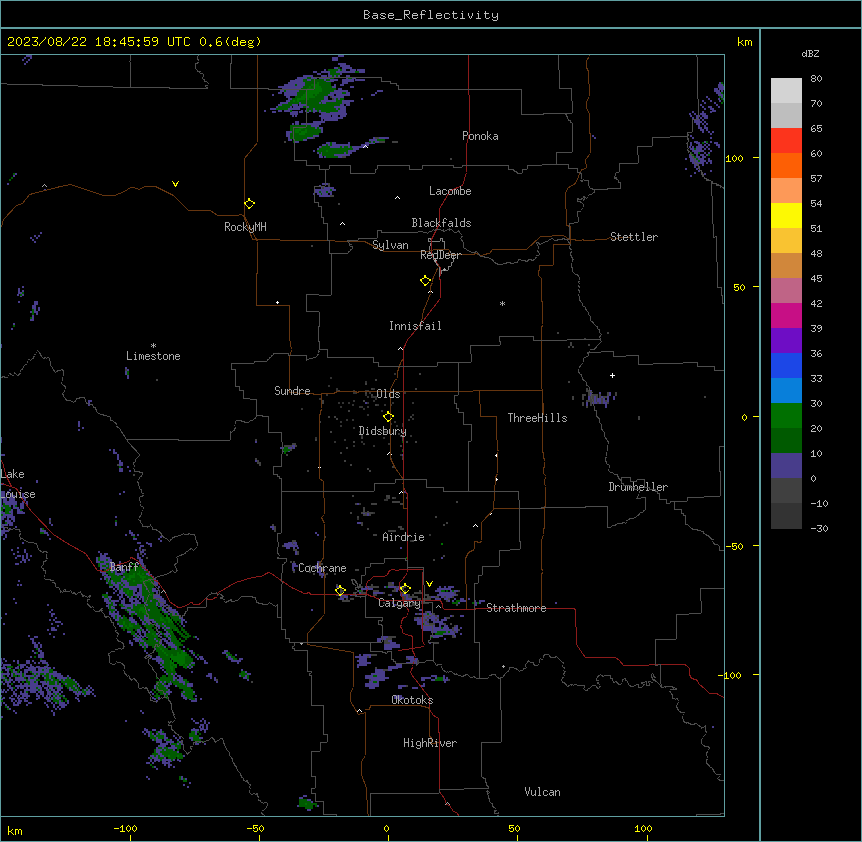The width and height of the screenshot is (862, 842).
Task: Select the Okotoks label
Action: pyautogui.click(x=412, y=700)
